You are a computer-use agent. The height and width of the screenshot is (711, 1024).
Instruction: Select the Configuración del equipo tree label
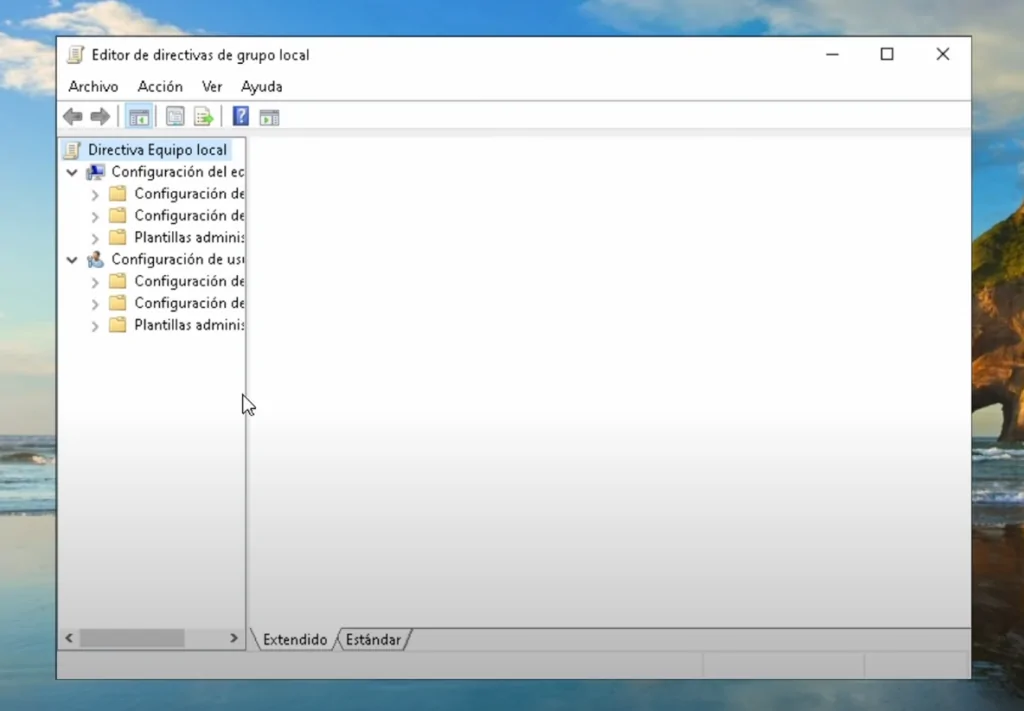pyautogui.click(x=178, y=172)
